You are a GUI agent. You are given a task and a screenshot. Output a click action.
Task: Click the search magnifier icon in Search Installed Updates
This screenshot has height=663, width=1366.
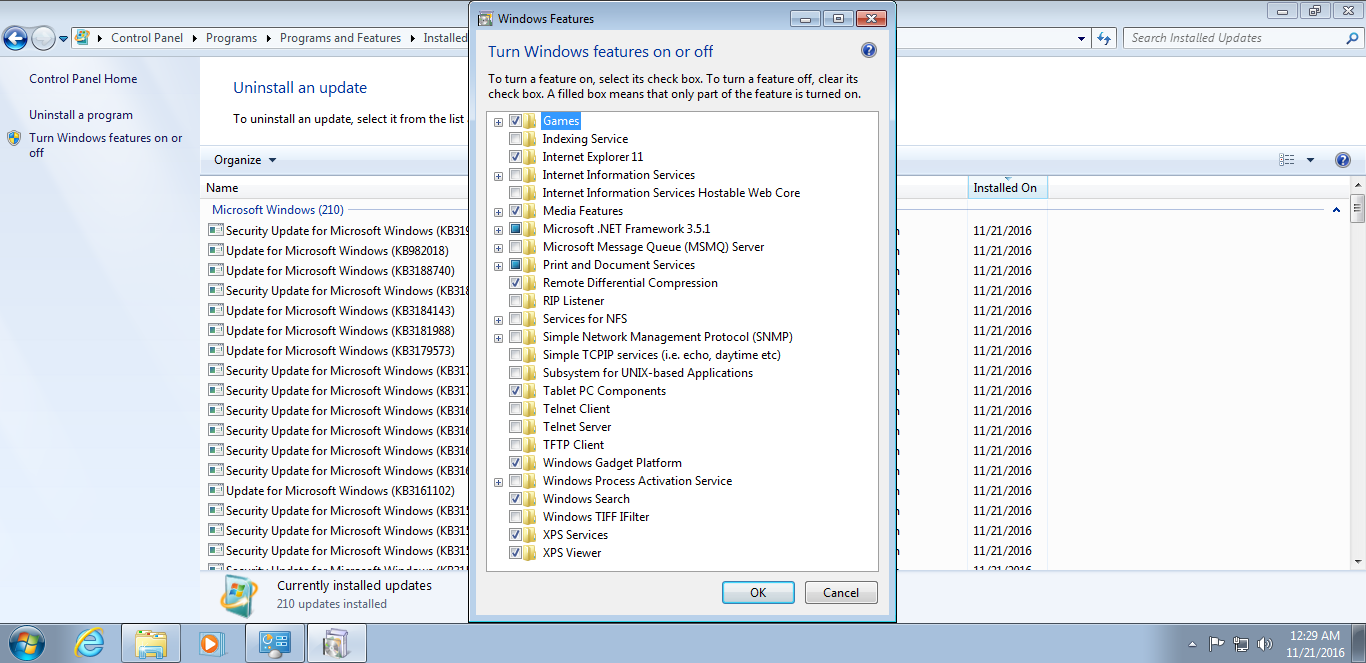coord(1351,38)
